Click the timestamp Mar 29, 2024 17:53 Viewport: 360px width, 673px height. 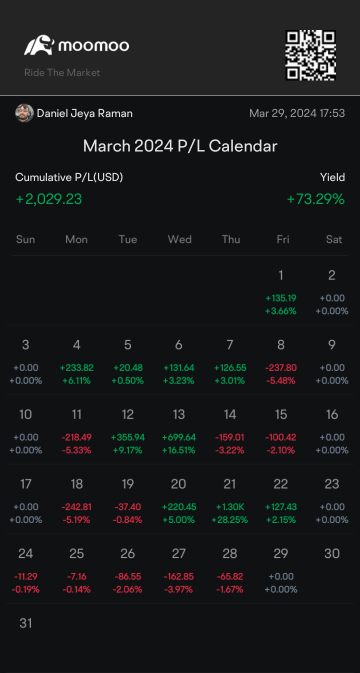[x=297, y=113]
